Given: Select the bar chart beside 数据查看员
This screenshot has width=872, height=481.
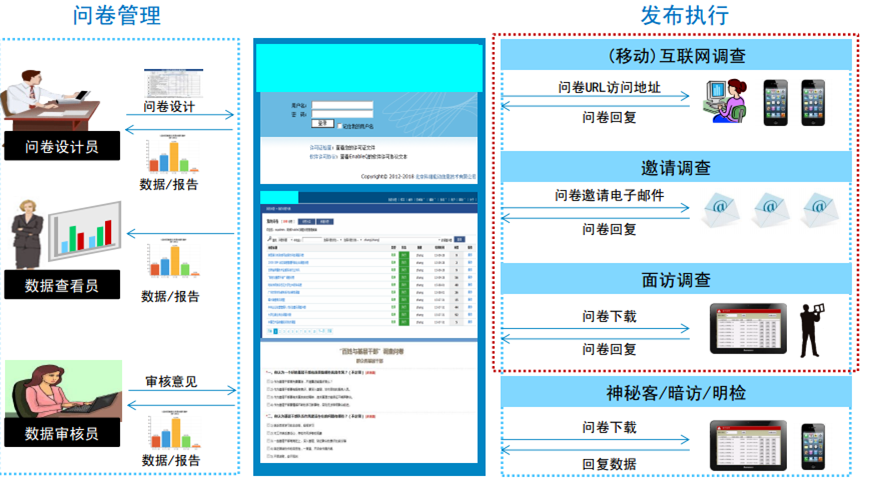Looking at the screenshot, I should tap(174, 257).
